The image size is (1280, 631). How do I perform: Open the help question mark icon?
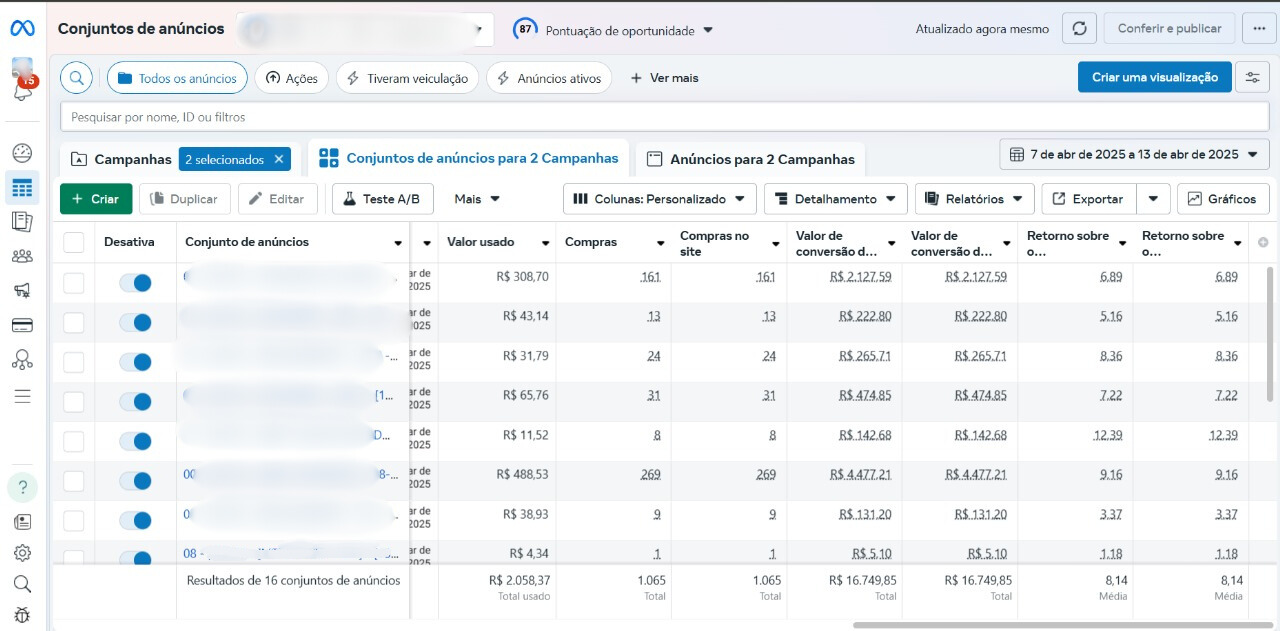[22, 488]
